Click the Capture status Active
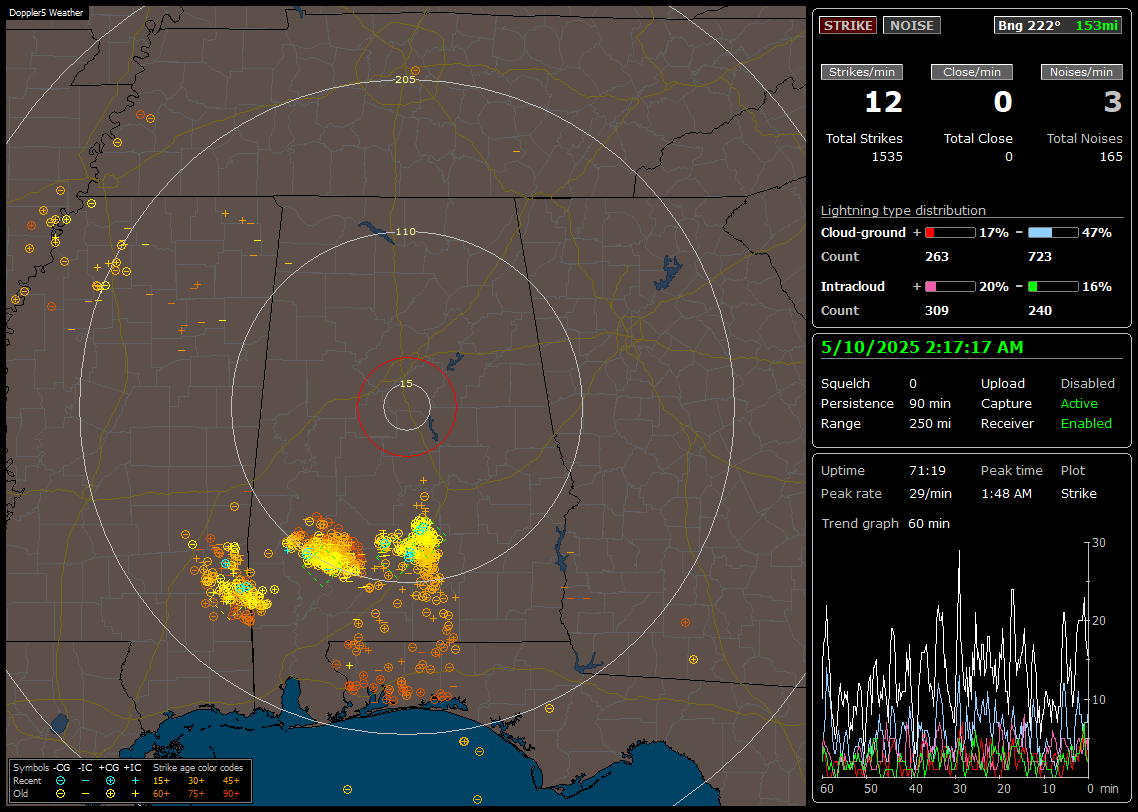 tap(1078, 403)
